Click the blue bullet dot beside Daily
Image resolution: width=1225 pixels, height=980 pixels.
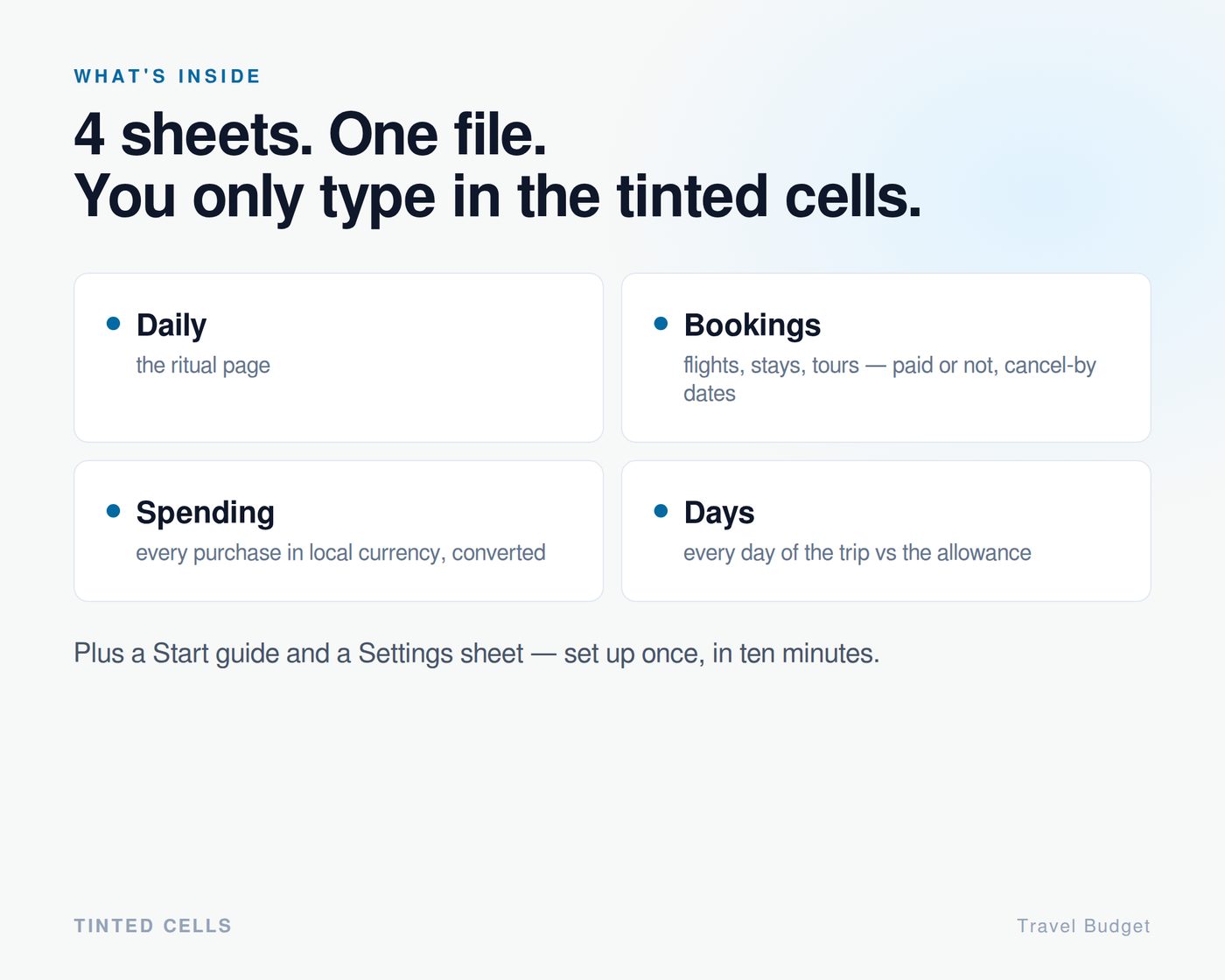[x=113, y=324]
